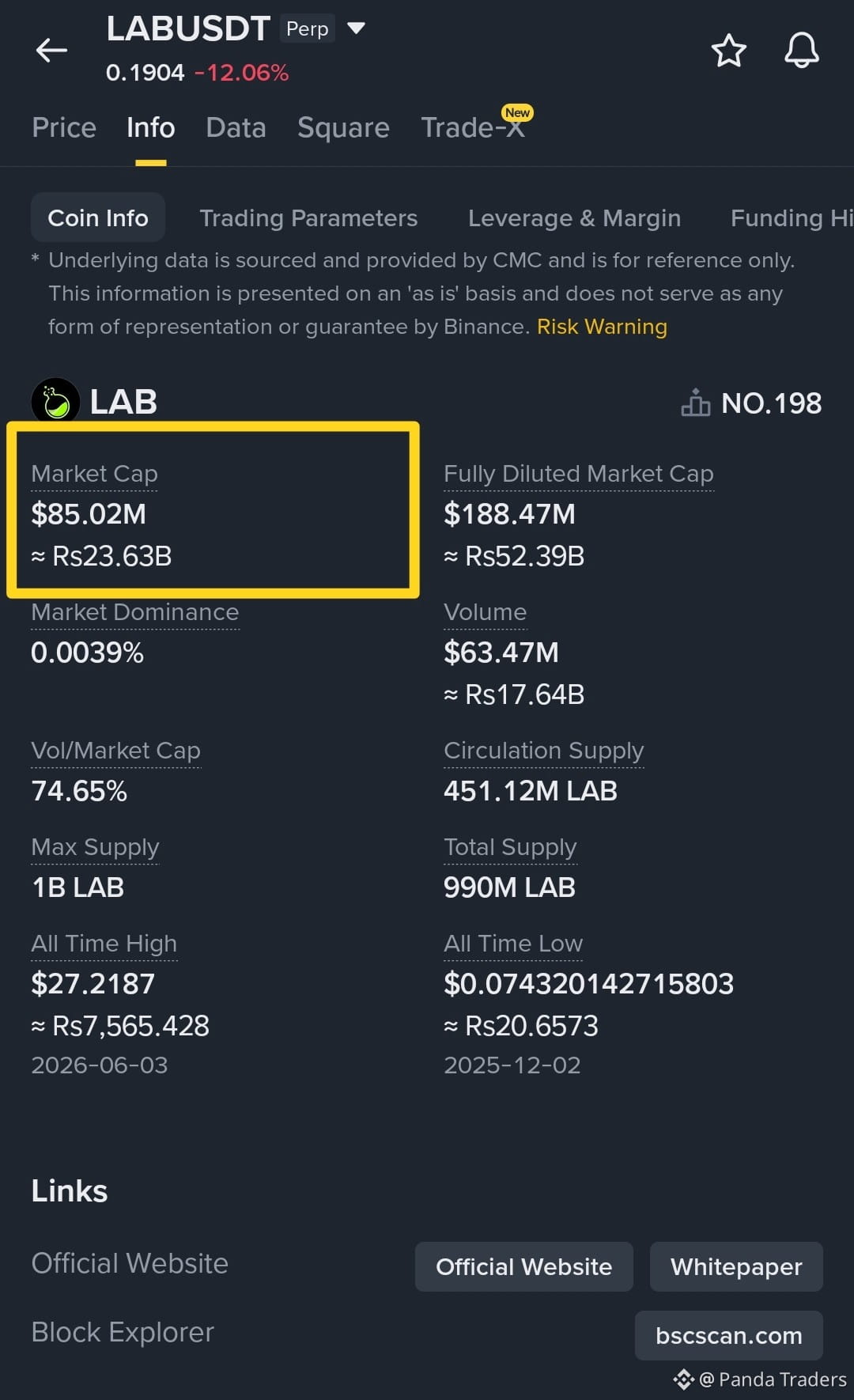Select Leverage & Margin sub-tab
This screenshot has height=1400, width=854.
click(574, 218)
